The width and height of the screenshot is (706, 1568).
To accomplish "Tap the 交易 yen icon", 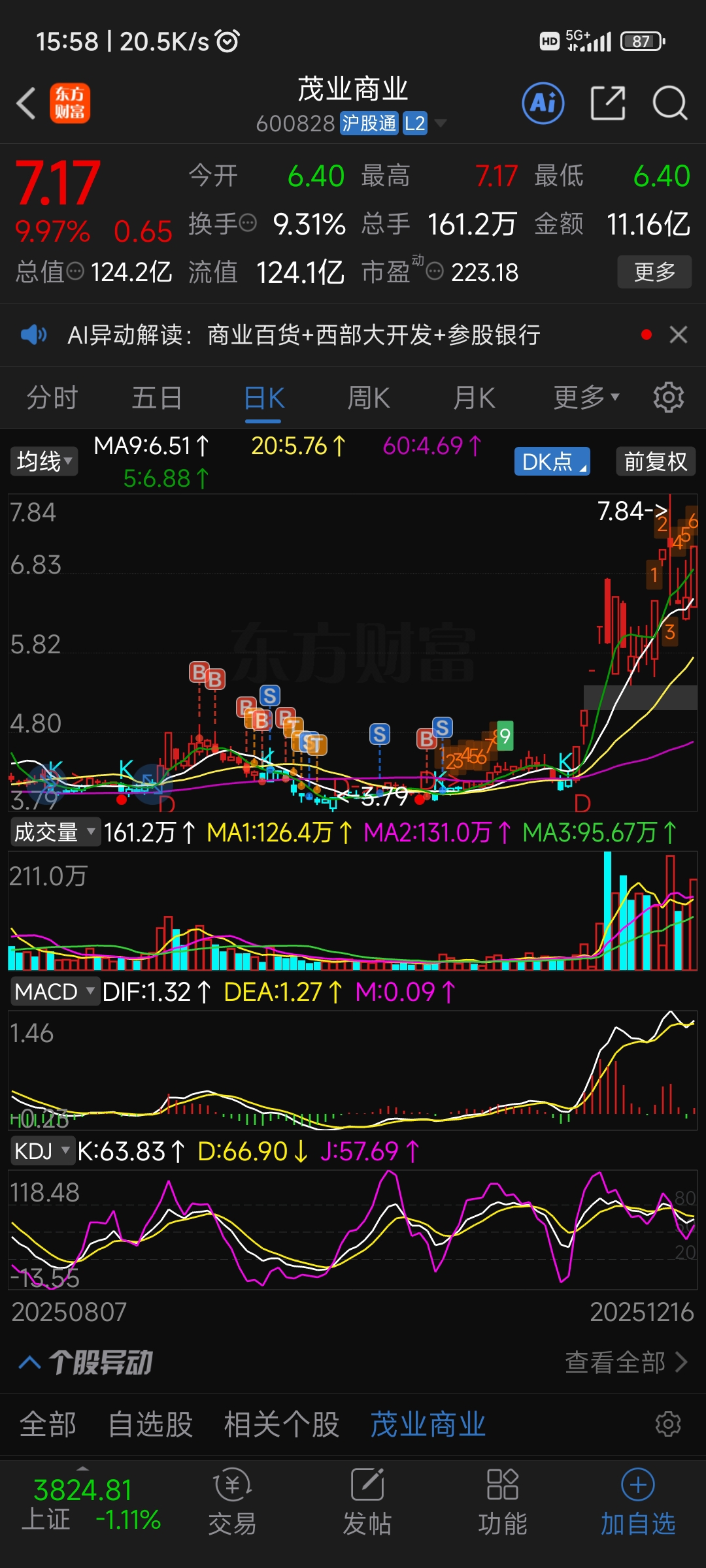I will (232, 1484).
